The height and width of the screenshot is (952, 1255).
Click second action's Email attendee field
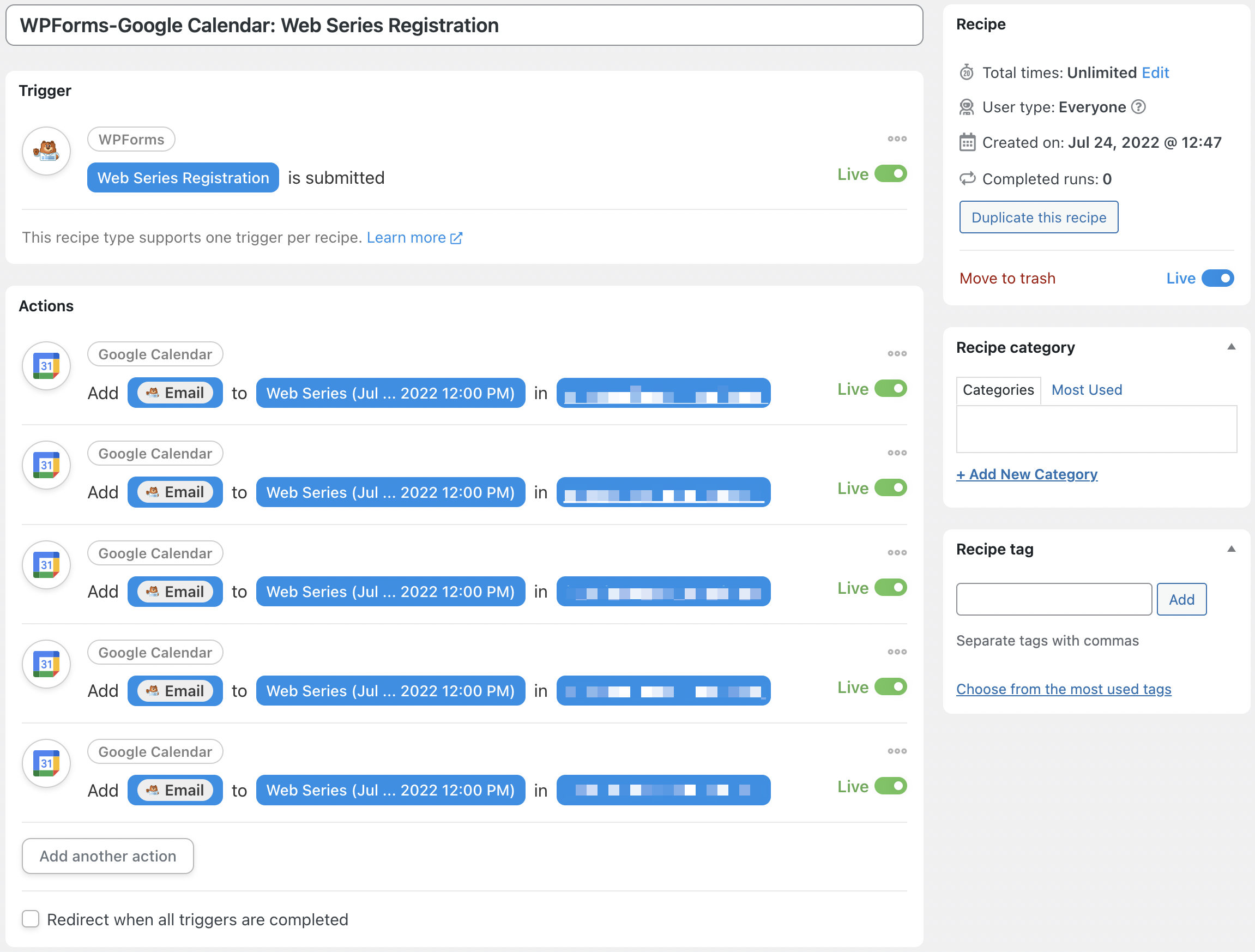point(176,492)
